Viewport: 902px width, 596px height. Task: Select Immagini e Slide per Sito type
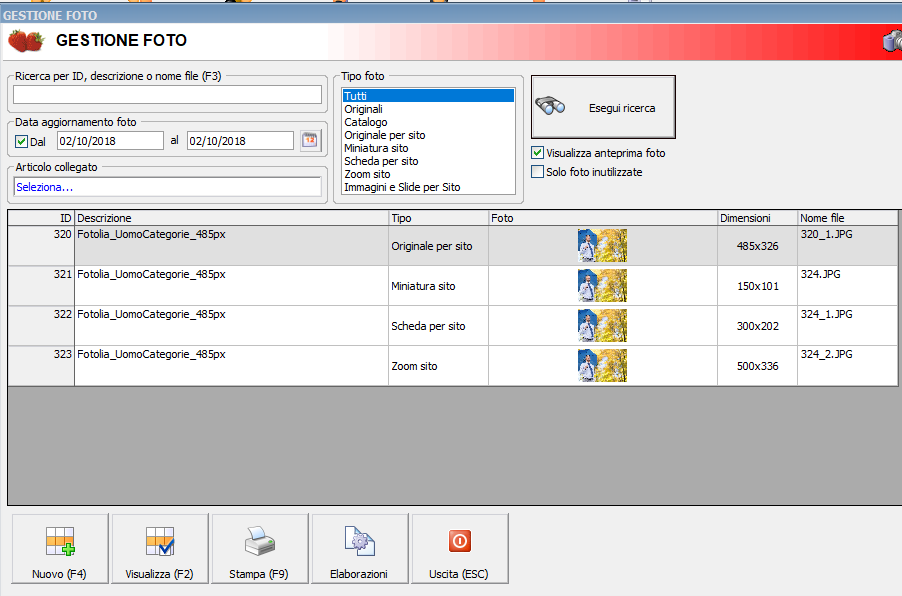pyautogui.click(x=428, y=187)
